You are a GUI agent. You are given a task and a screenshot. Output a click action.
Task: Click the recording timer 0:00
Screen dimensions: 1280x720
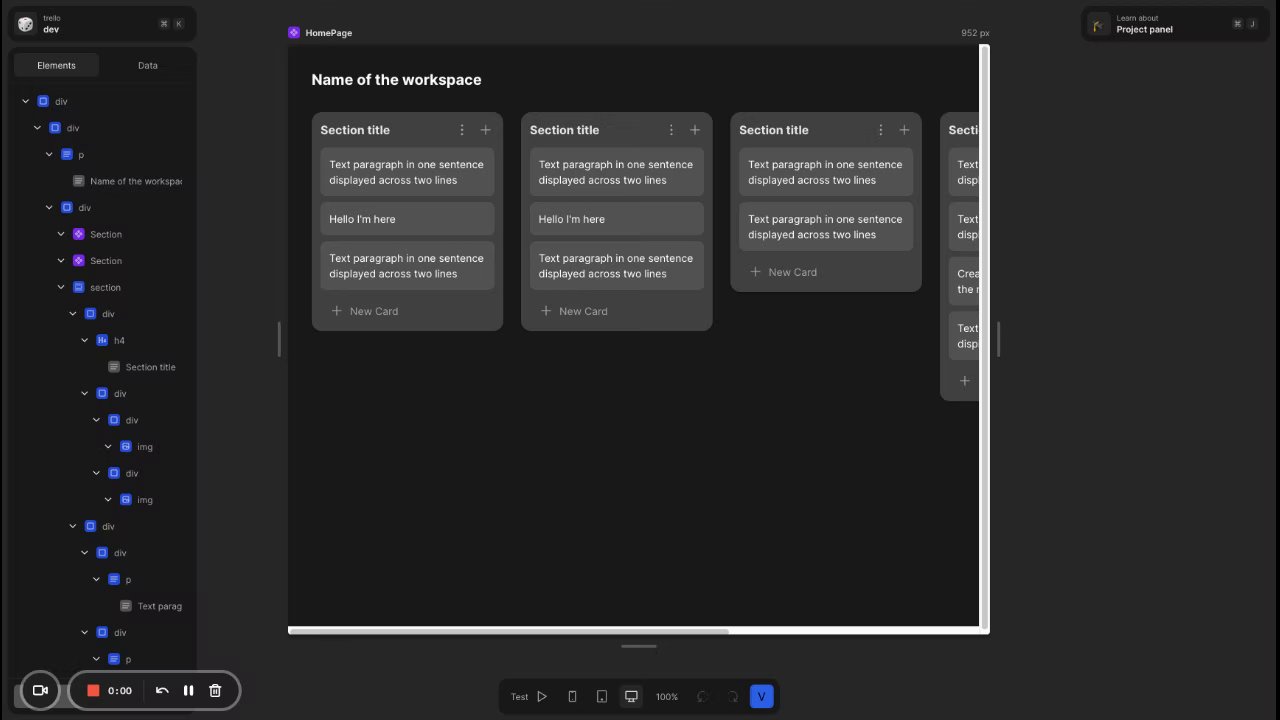[120, 690]
